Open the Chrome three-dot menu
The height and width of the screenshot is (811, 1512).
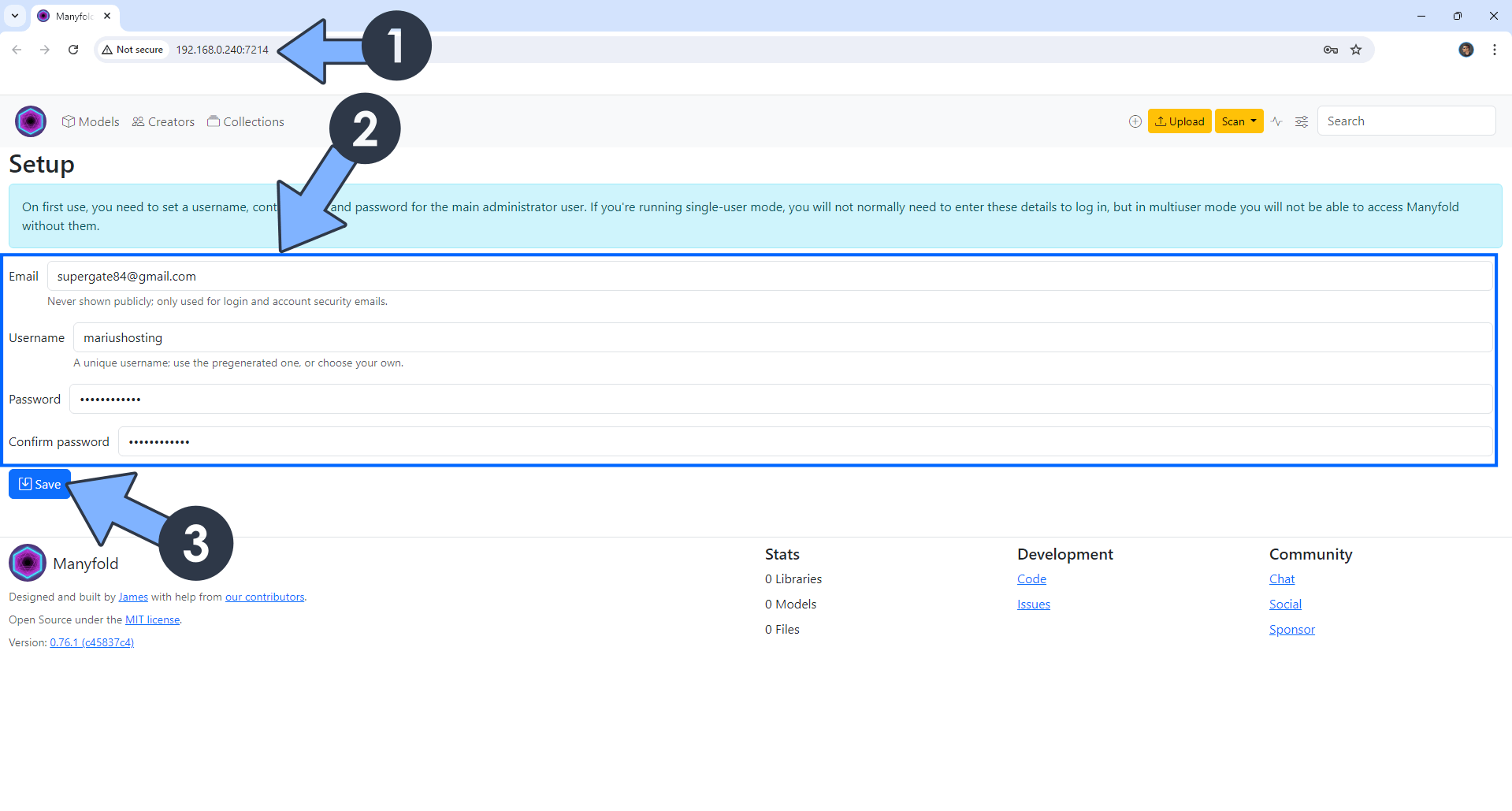pyautogui.click(x=1495, y=50)
